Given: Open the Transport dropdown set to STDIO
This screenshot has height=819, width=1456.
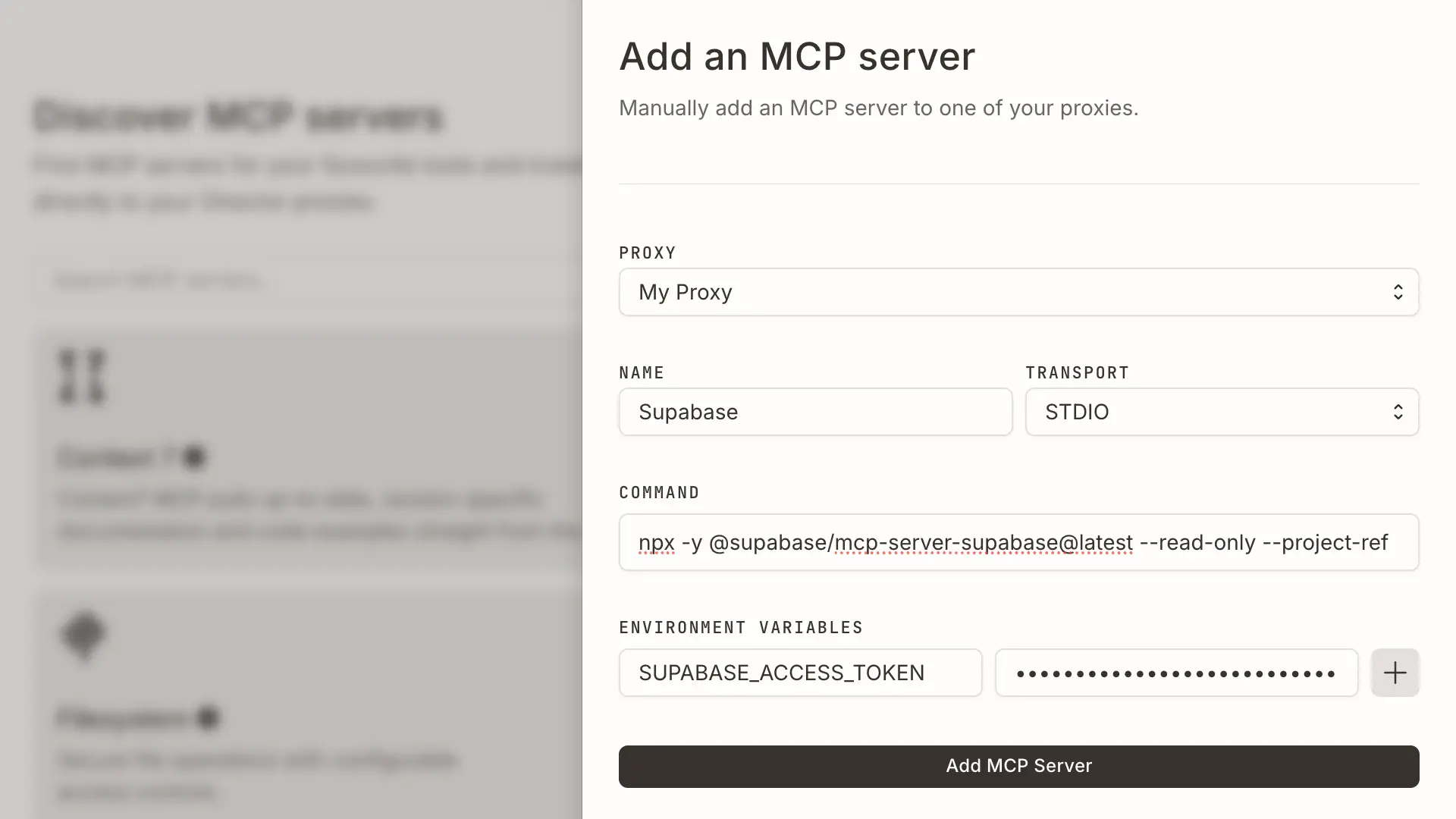Looking at the screenshot, I should tap(1222, 412).
